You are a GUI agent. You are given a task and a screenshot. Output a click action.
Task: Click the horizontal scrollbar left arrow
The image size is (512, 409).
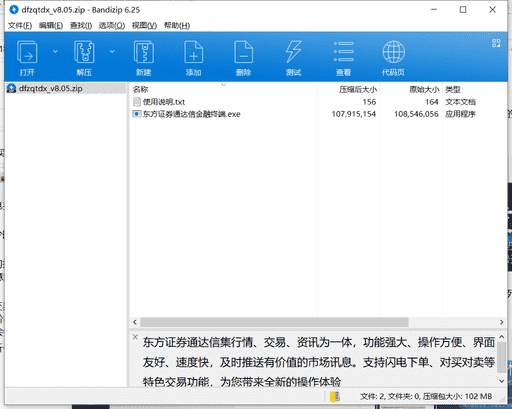click(135, 322)
